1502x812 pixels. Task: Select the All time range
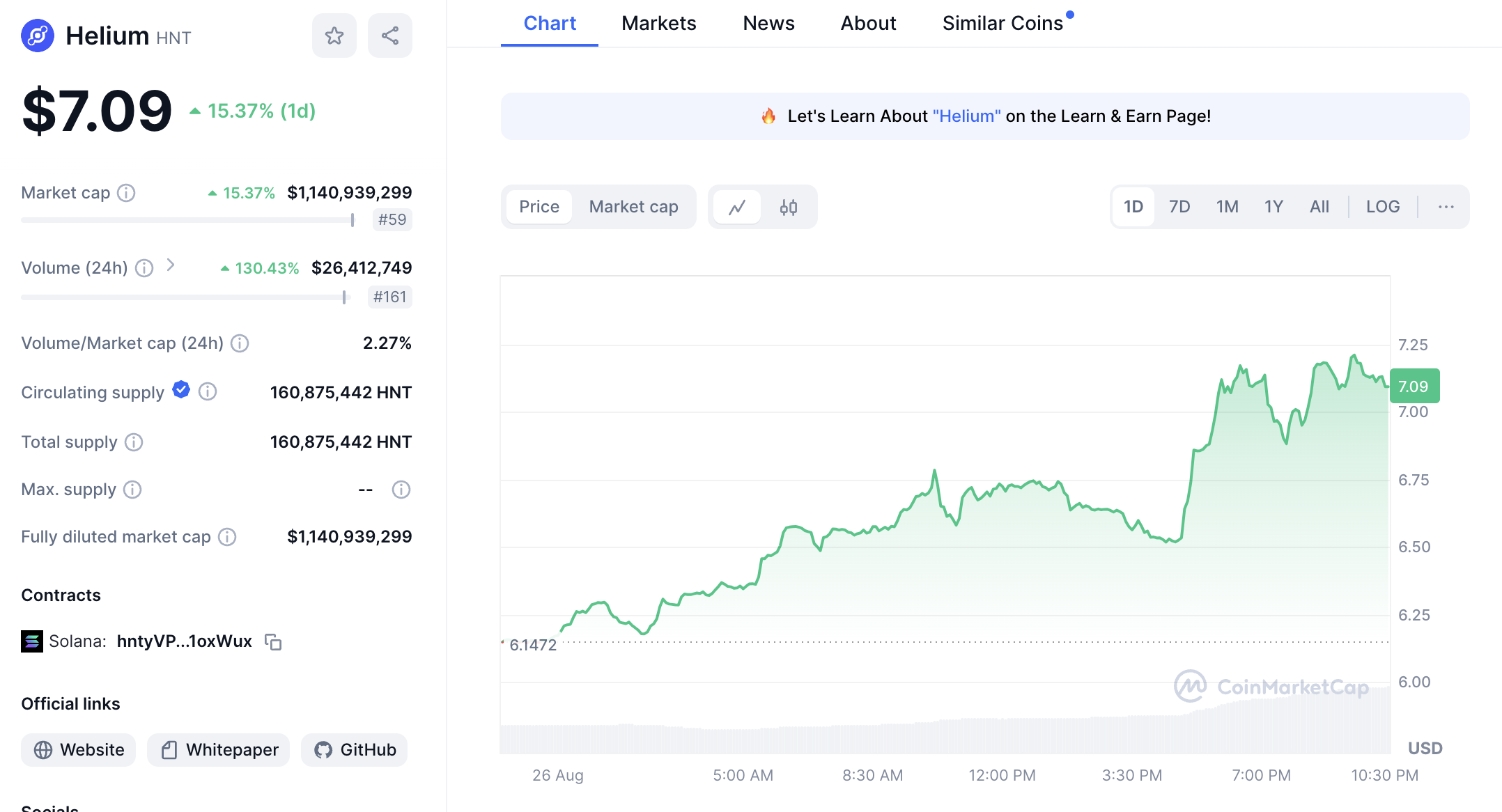click(1319, 207)
